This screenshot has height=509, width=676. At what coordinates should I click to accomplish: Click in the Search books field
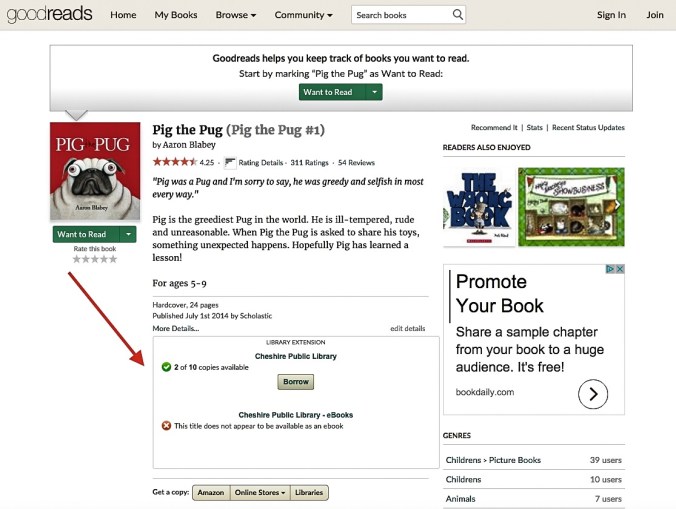pyautogui.click(x=400, y=15)
